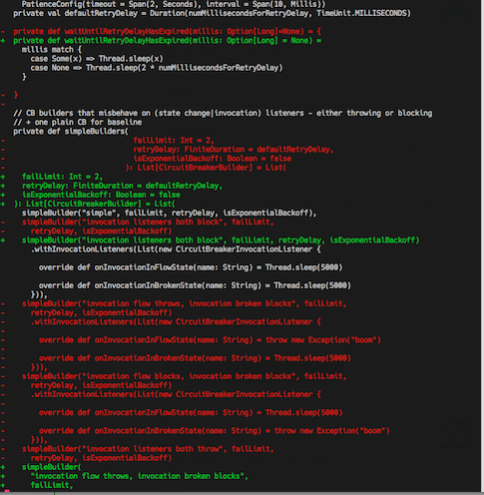The height and width of the screenshot is (495, 484).
Task: Click the 'case None => Thread.sleep(2 * ...)' line
Action: point(156,68)
